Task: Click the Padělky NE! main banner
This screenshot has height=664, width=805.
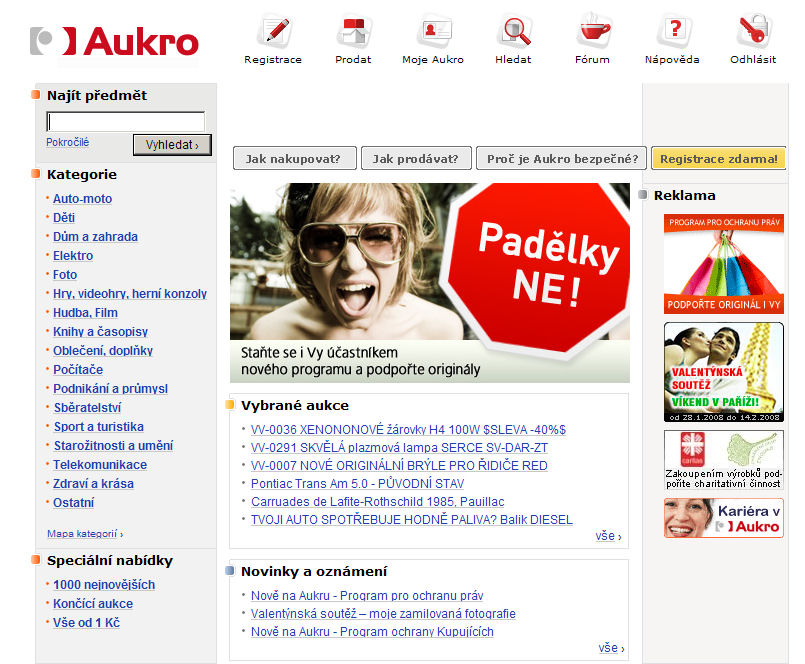Action: click(430, 283)
